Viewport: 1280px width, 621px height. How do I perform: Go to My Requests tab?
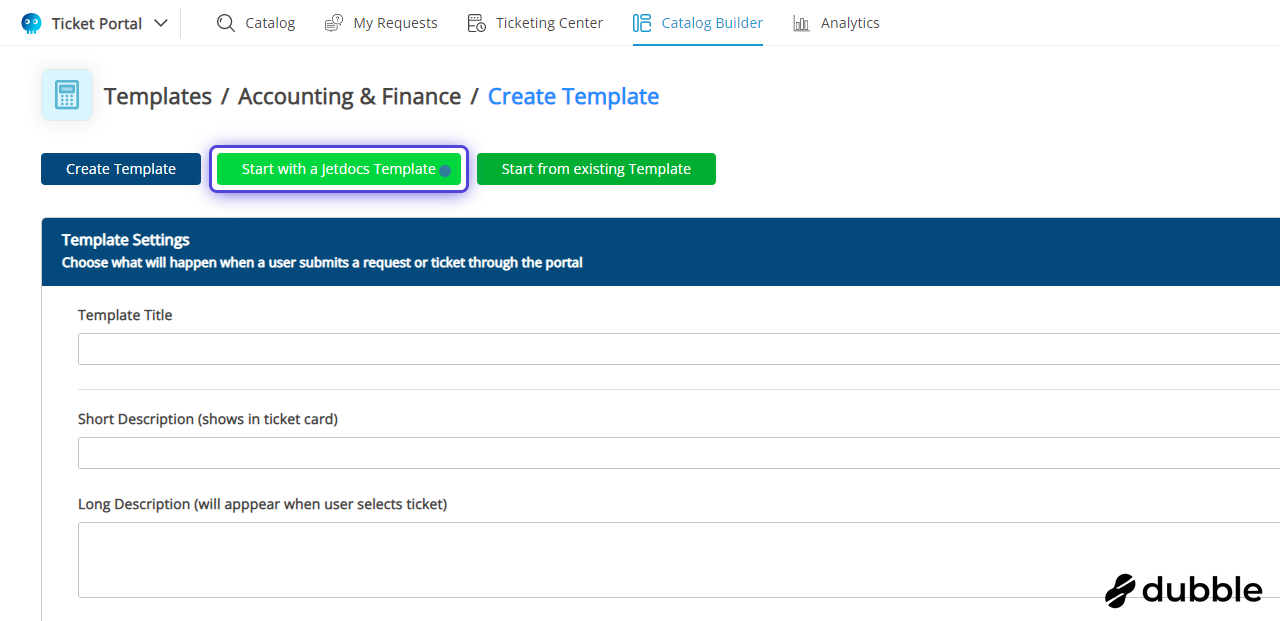[x=381, y=23]
